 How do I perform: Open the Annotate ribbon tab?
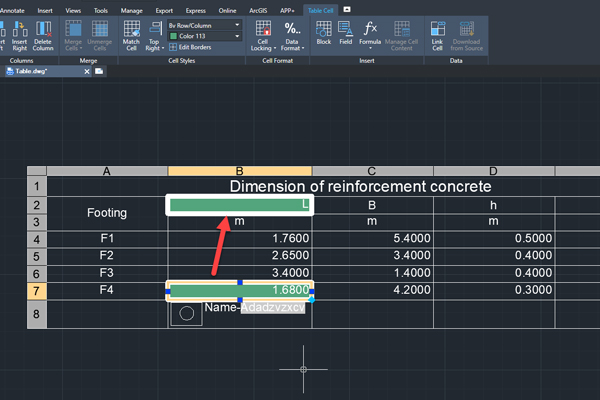[x=12, y=10]
